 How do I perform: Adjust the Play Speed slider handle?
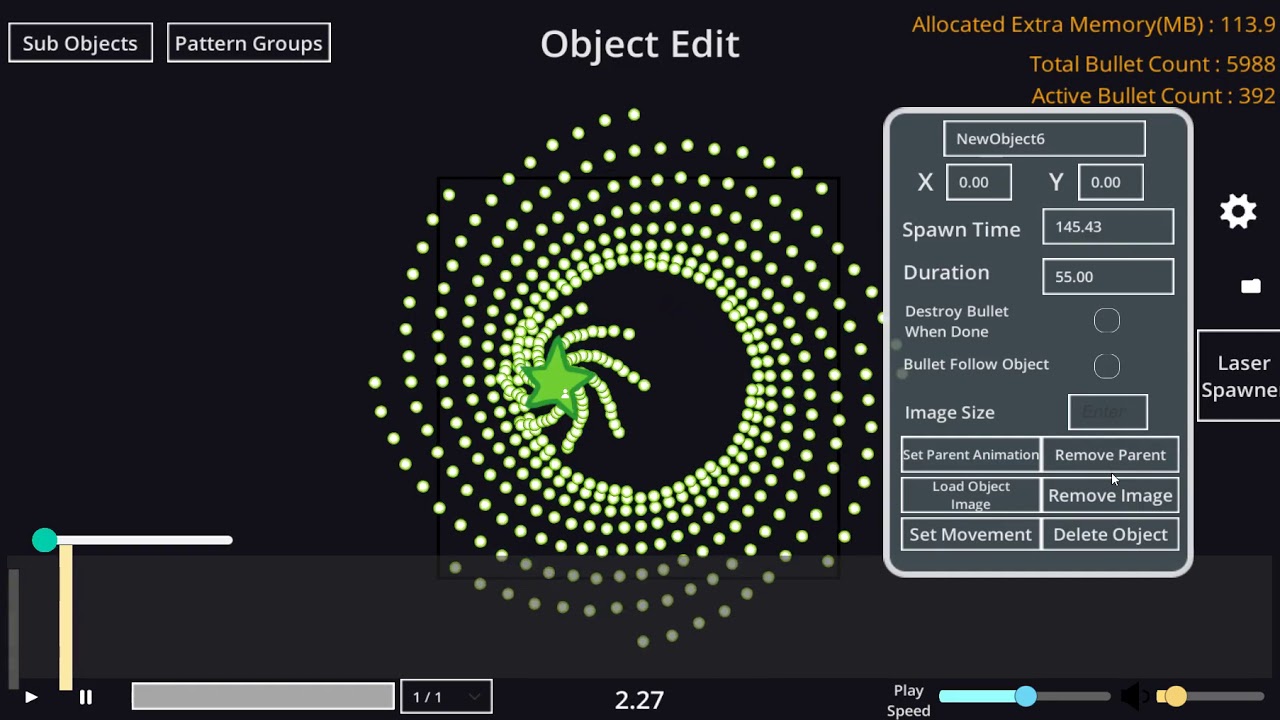tap(1026, 696)
